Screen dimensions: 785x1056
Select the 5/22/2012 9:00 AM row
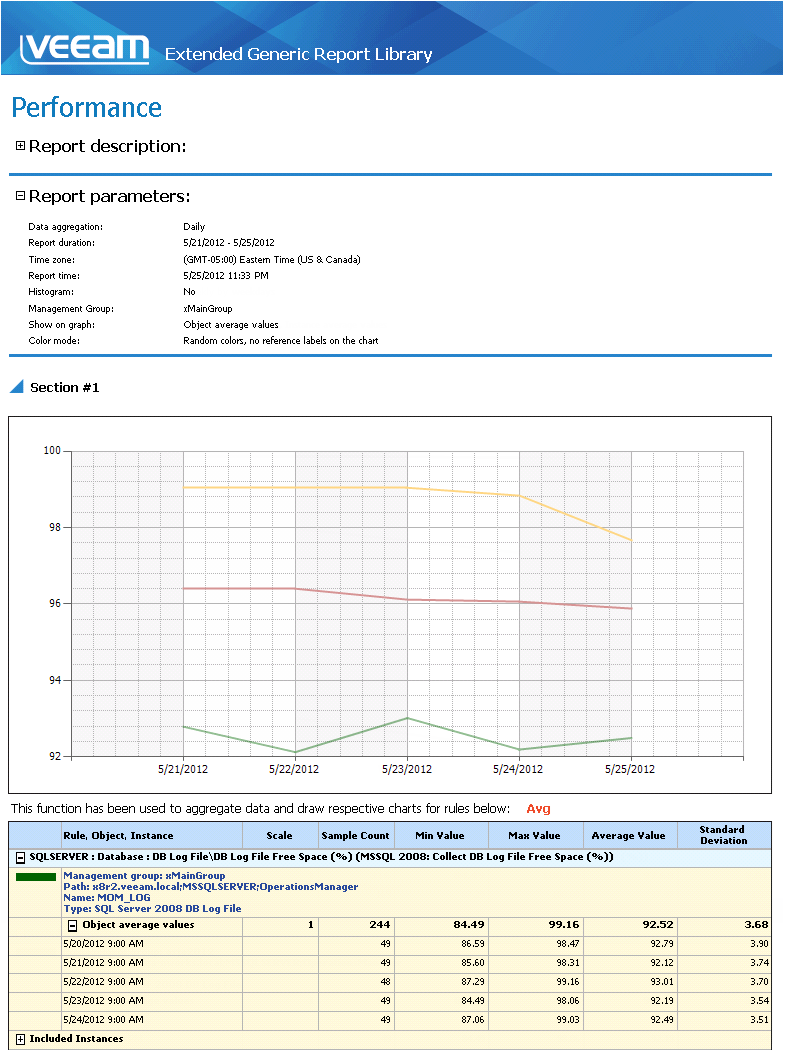(390, 982)
